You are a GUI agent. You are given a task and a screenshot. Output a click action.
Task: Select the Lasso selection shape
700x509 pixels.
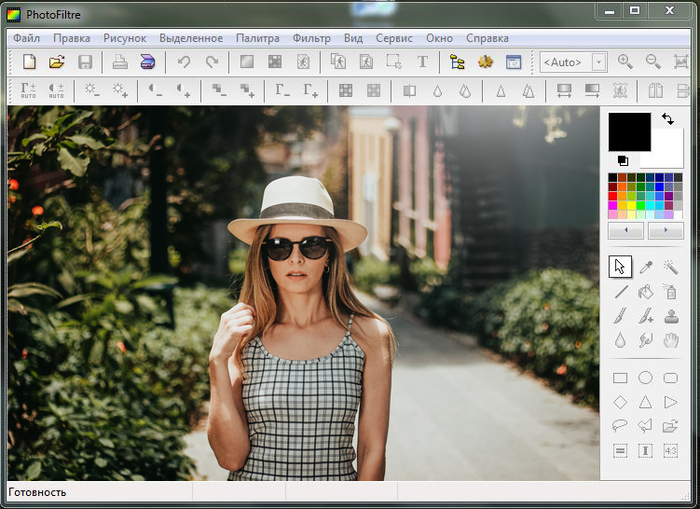pyautogui.click(x=620, y=426)
